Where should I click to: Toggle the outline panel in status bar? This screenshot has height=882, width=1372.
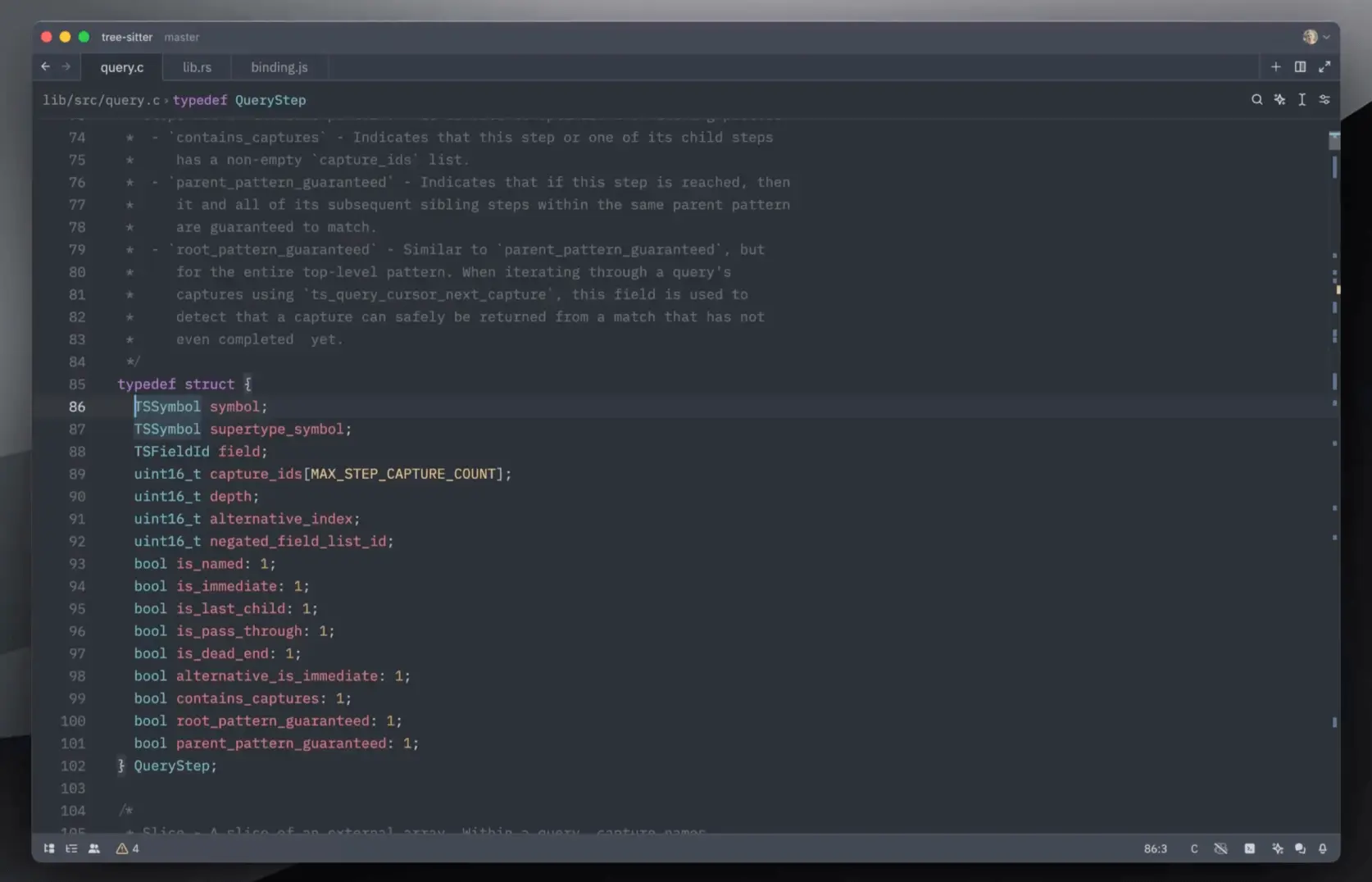coord(71,848)
